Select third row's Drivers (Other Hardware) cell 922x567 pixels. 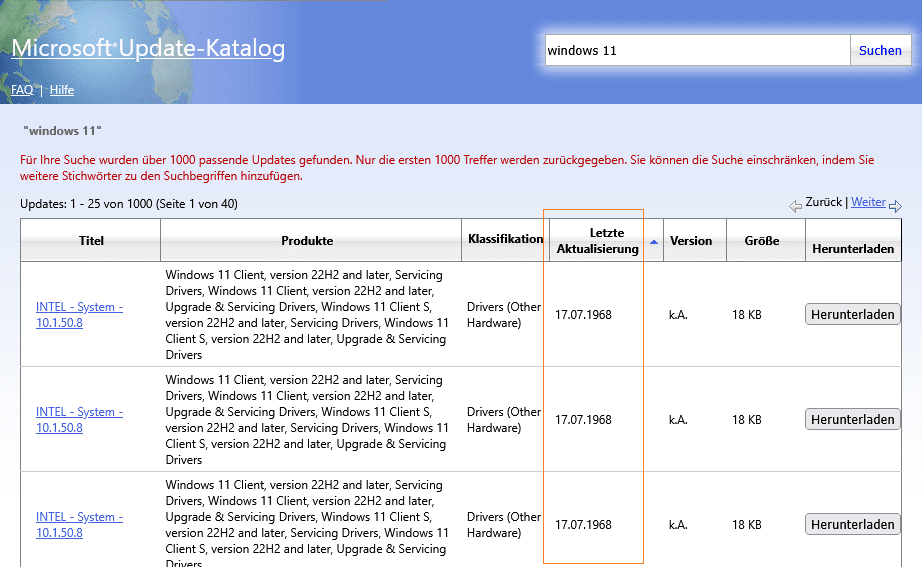(x=504, y=525)
